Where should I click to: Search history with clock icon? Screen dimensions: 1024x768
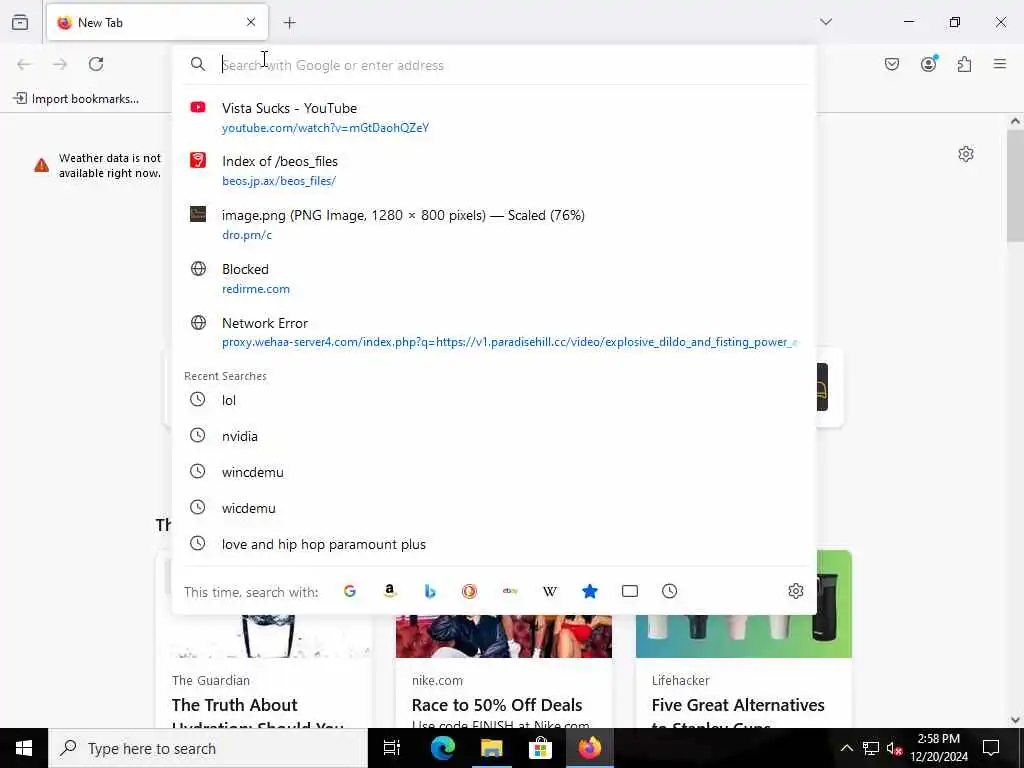669,591
